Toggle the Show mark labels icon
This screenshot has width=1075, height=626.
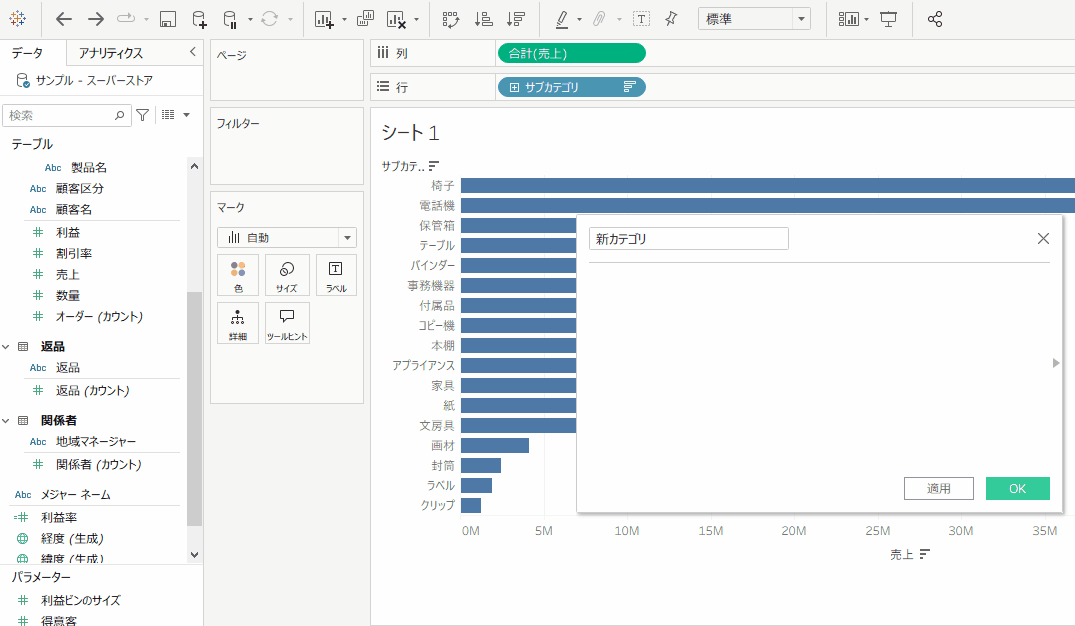coord(641,19)
